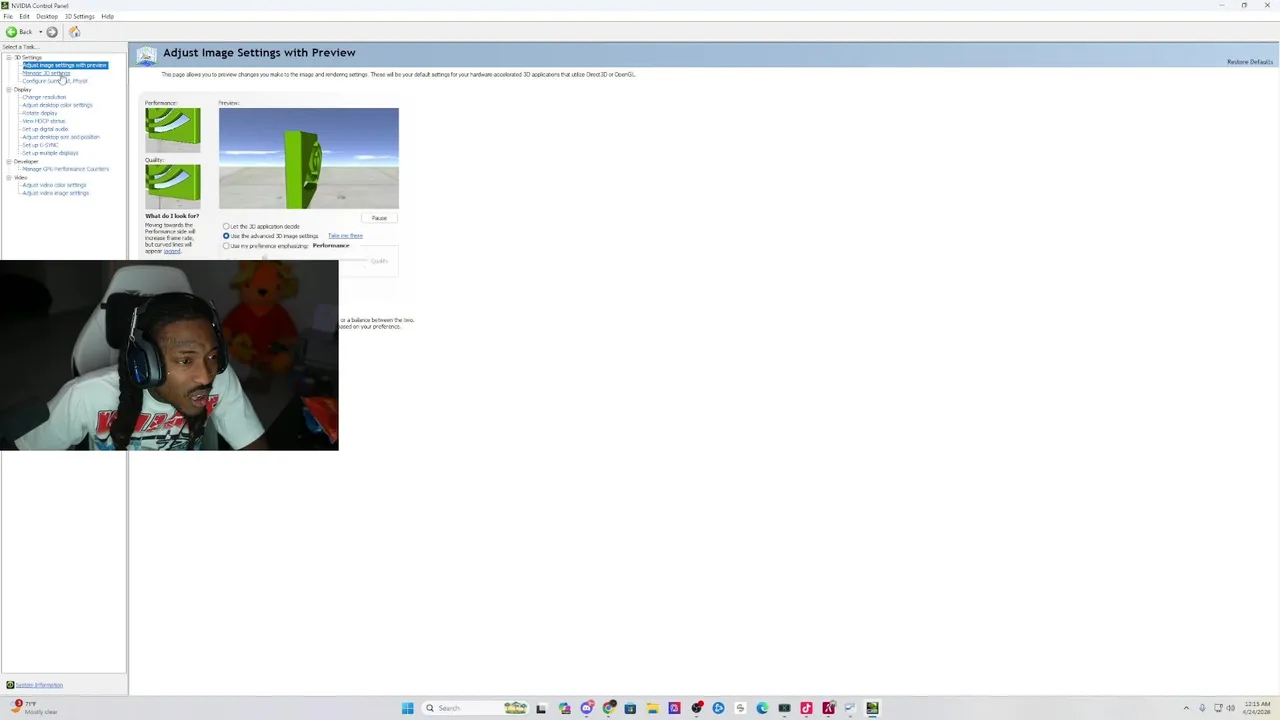Click the jagged help link
Image resolution: width=1280 pixels, height=720 pixels.
pyautogui.click(x=172, y=251)
